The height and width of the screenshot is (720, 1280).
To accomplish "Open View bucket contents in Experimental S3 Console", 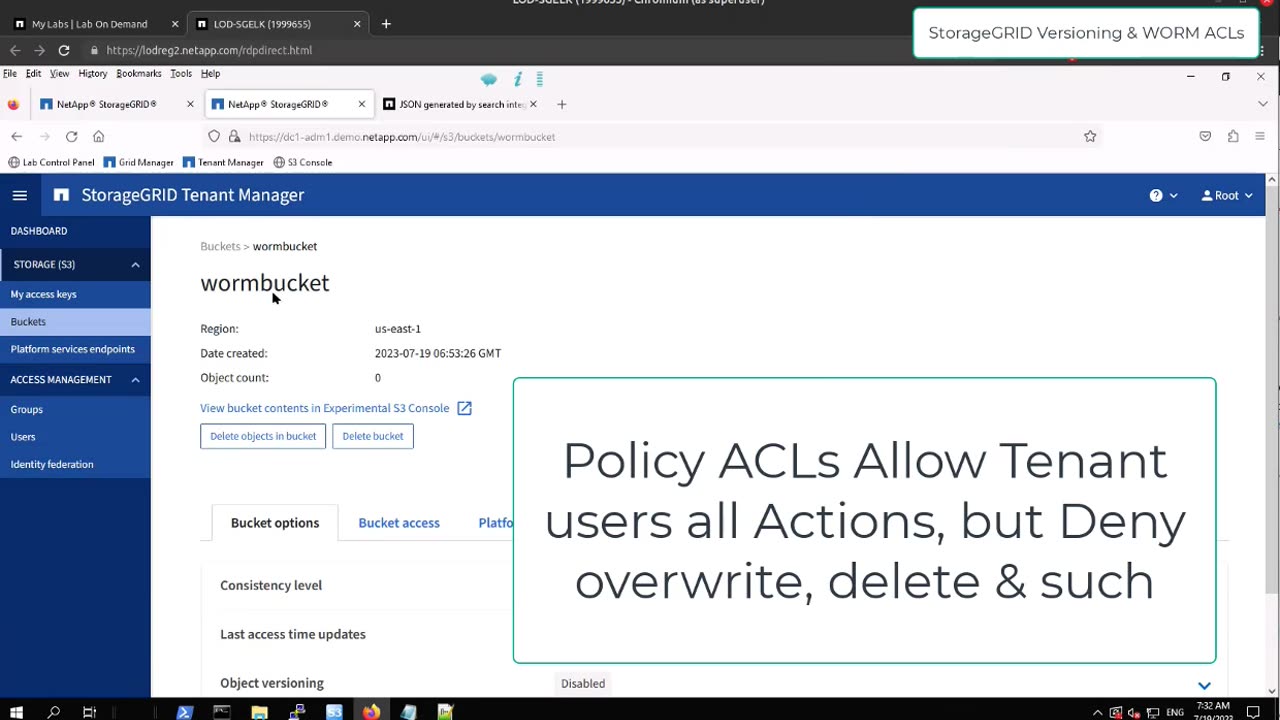I will pos(324,408).
